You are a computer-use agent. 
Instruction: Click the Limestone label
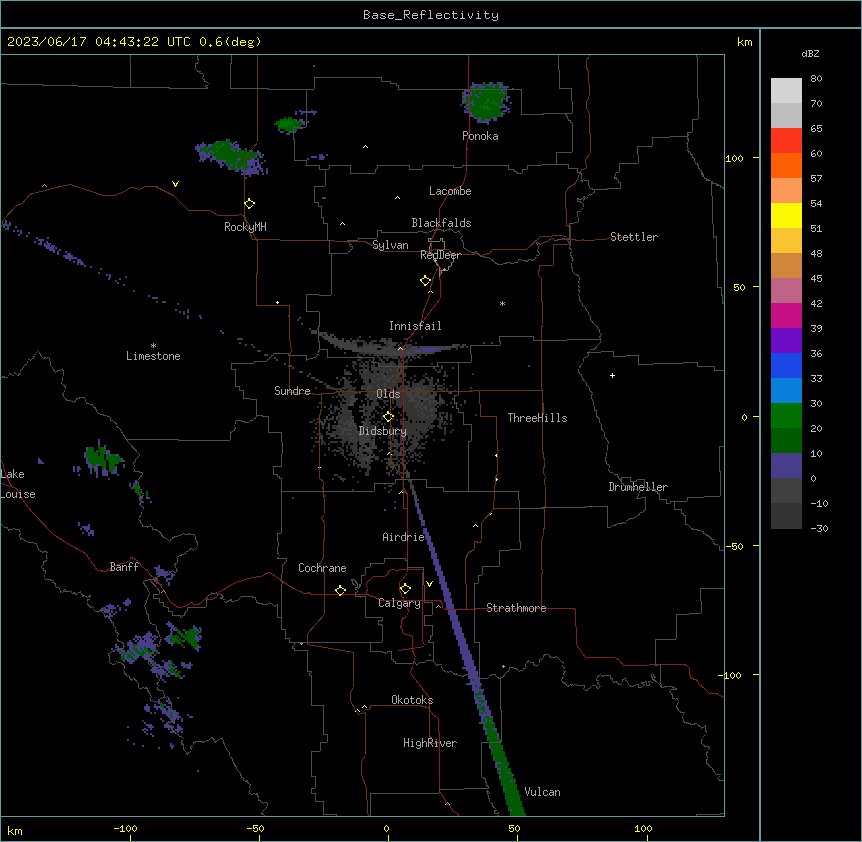[x=153, y=356]
